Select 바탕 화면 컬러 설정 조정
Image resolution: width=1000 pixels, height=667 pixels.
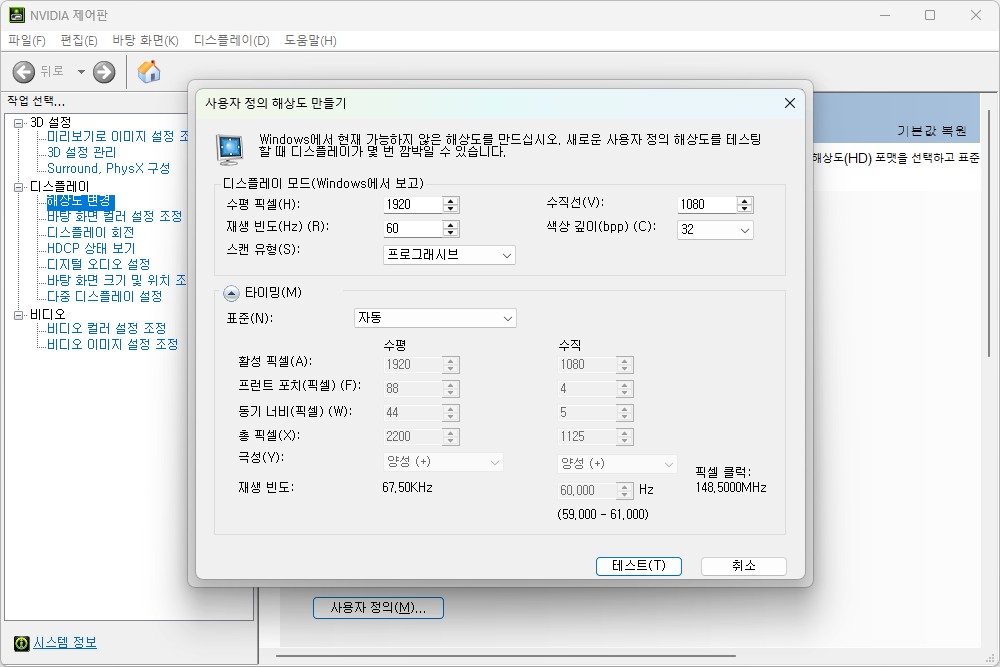[115, 217]
